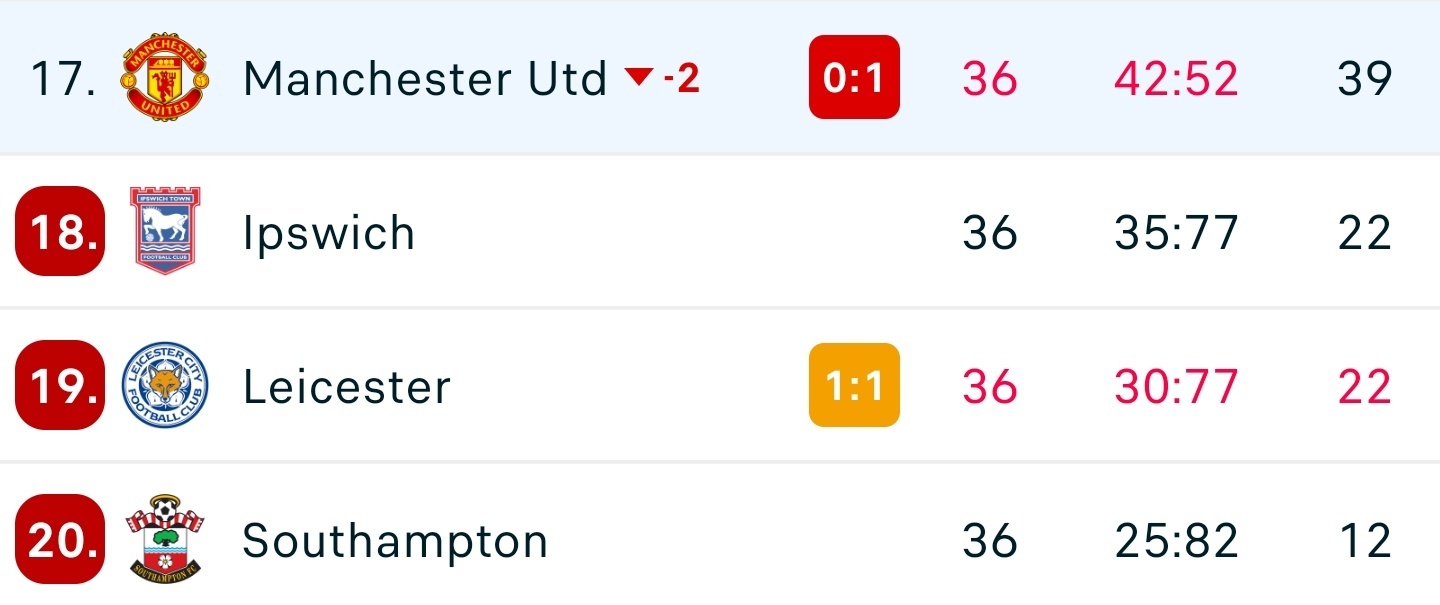Click the red down arrow position indicator

click(638, 77)
